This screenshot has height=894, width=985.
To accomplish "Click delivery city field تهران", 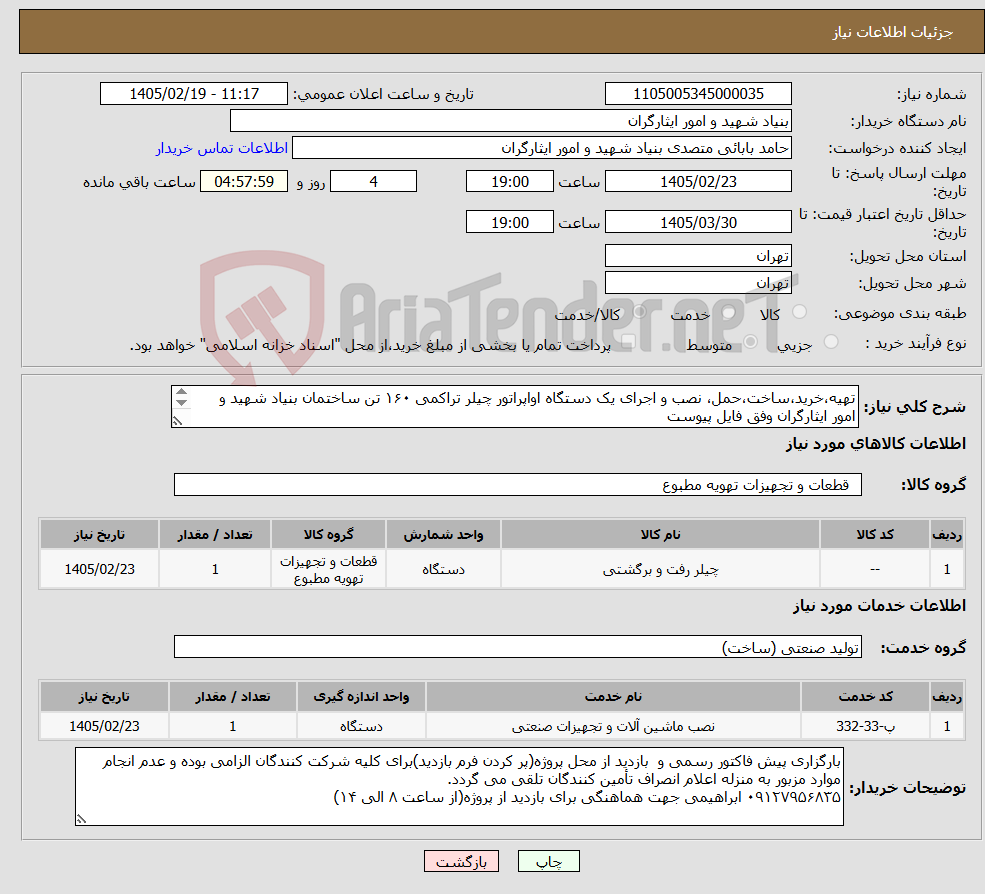I will (698, 283).
